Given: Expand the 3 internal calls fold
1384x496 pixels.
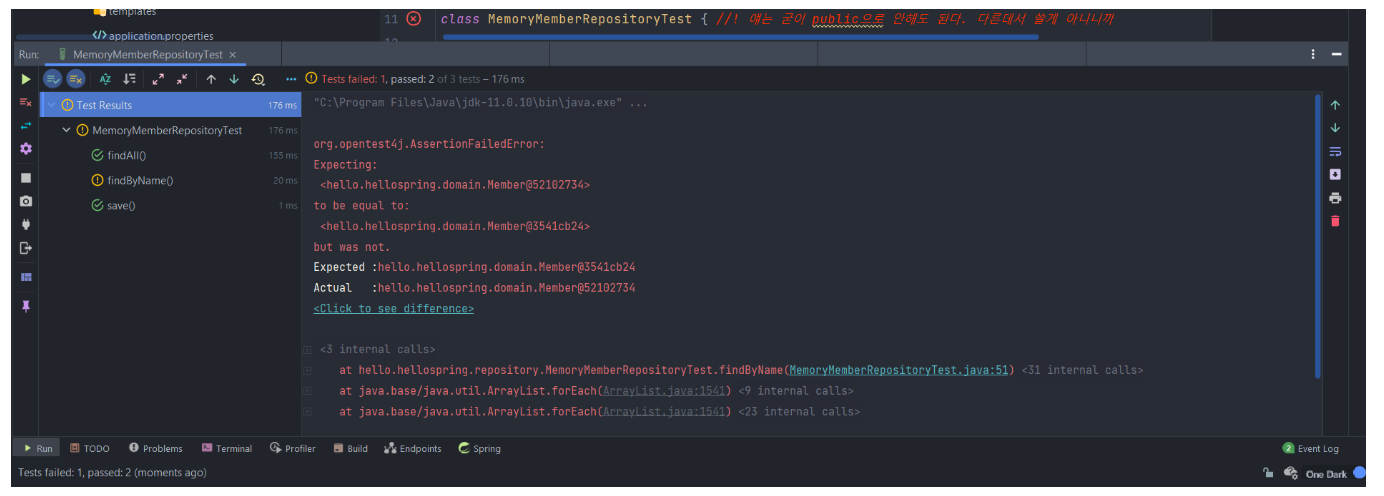Looking at the screenshot, I should [377, 349].
